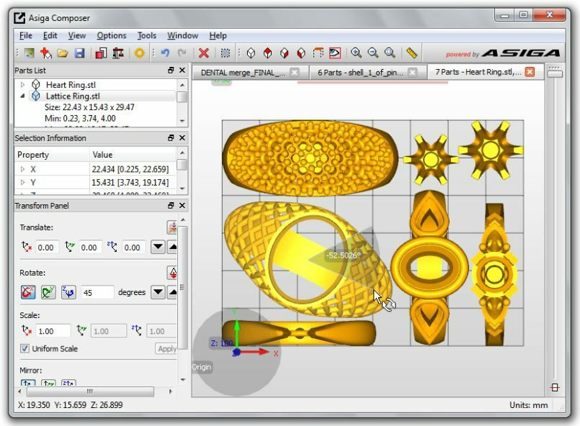
Task: Toggle the Uniform Scale checkbox
Action: pyautogui.click(x=24, y=348)
